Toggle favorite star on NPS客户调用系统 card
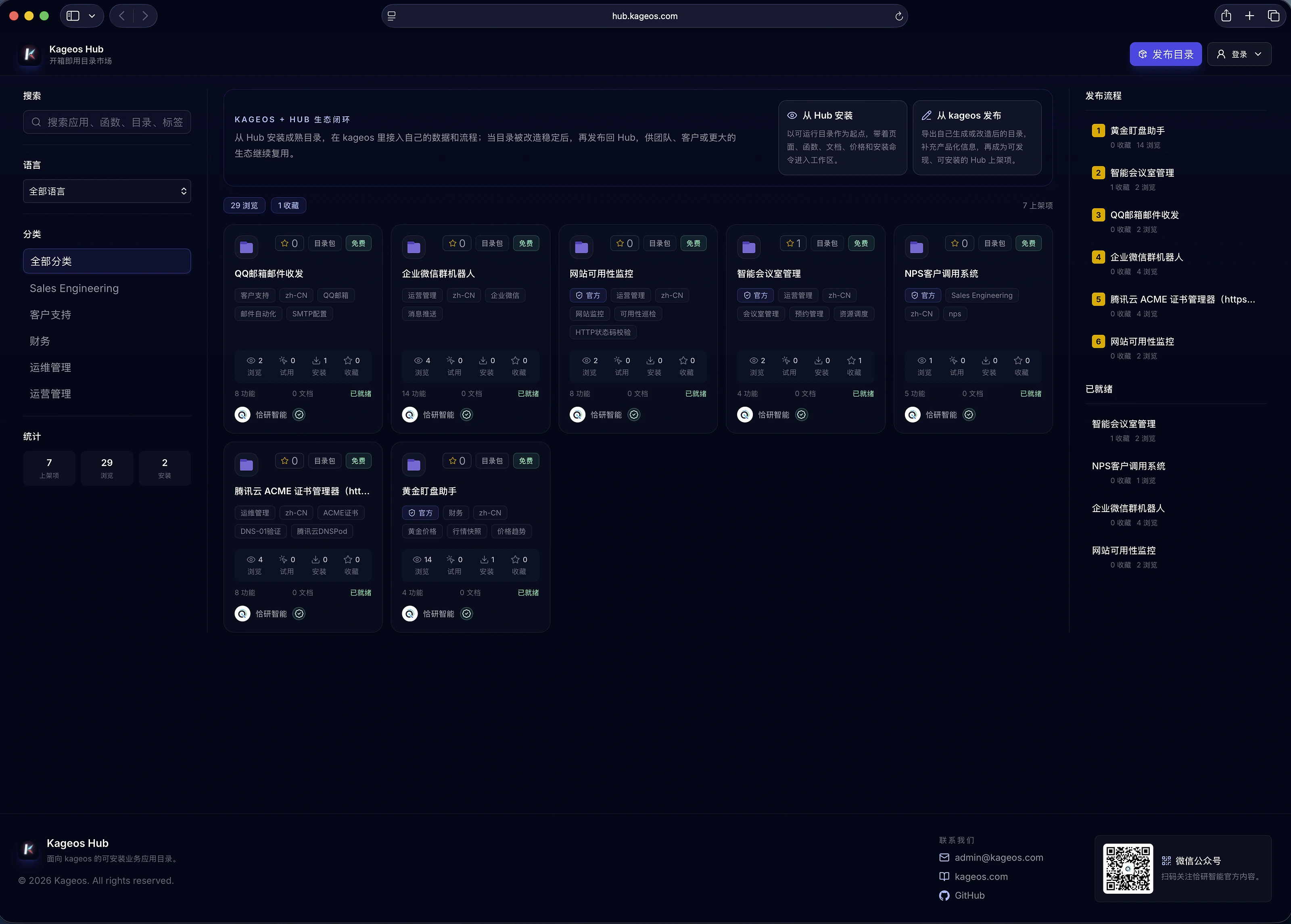This screenshot has height=924, width=1291. tap(959, 244)
